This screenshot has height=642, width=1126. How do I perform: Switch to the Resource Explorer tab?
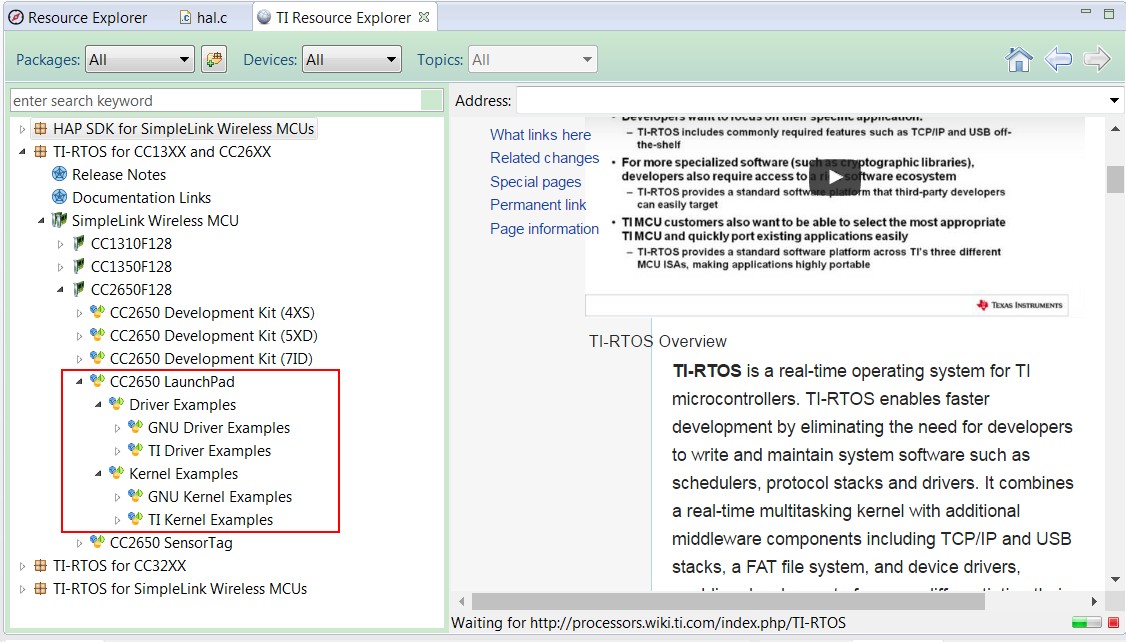point(78,17)
